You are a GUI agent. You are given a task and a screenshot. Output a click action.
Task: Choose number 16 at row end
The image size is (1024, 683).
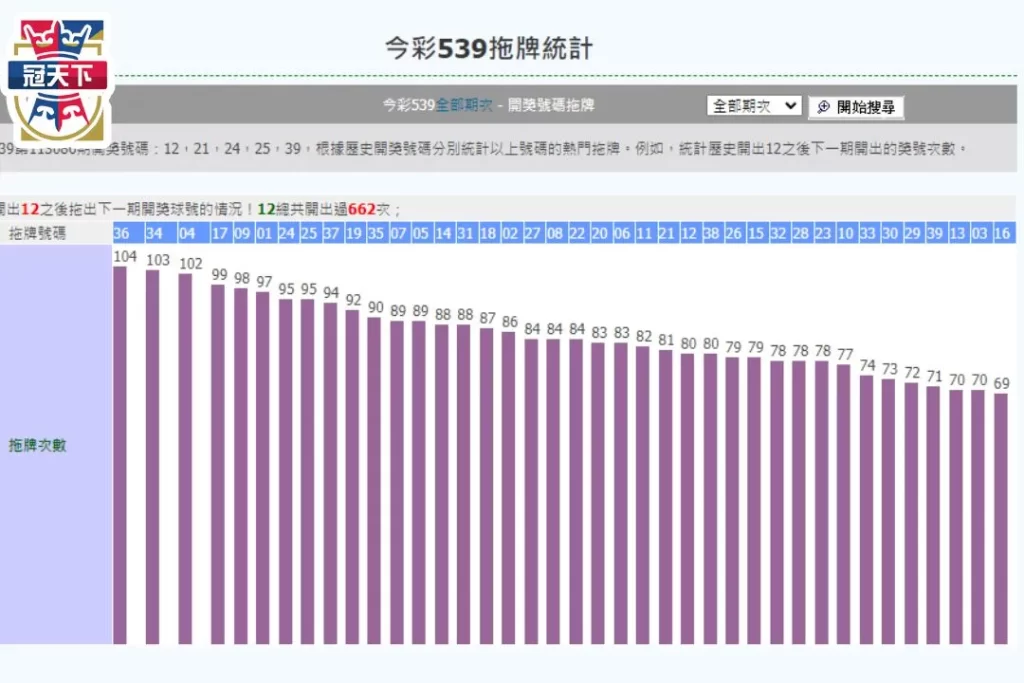point(1001,233)
